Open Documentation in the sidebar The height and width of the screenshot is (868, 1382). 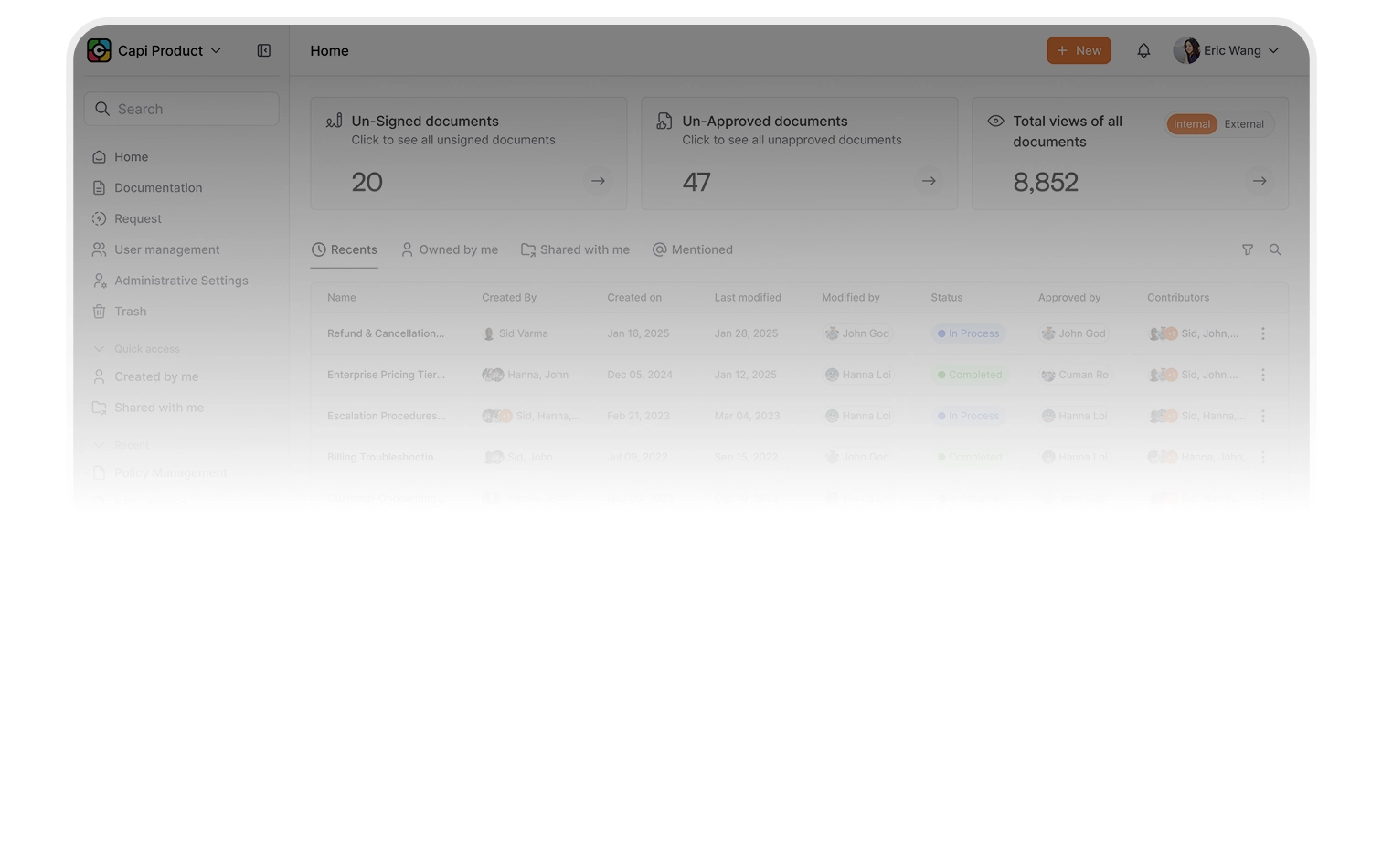coord(158,187)
